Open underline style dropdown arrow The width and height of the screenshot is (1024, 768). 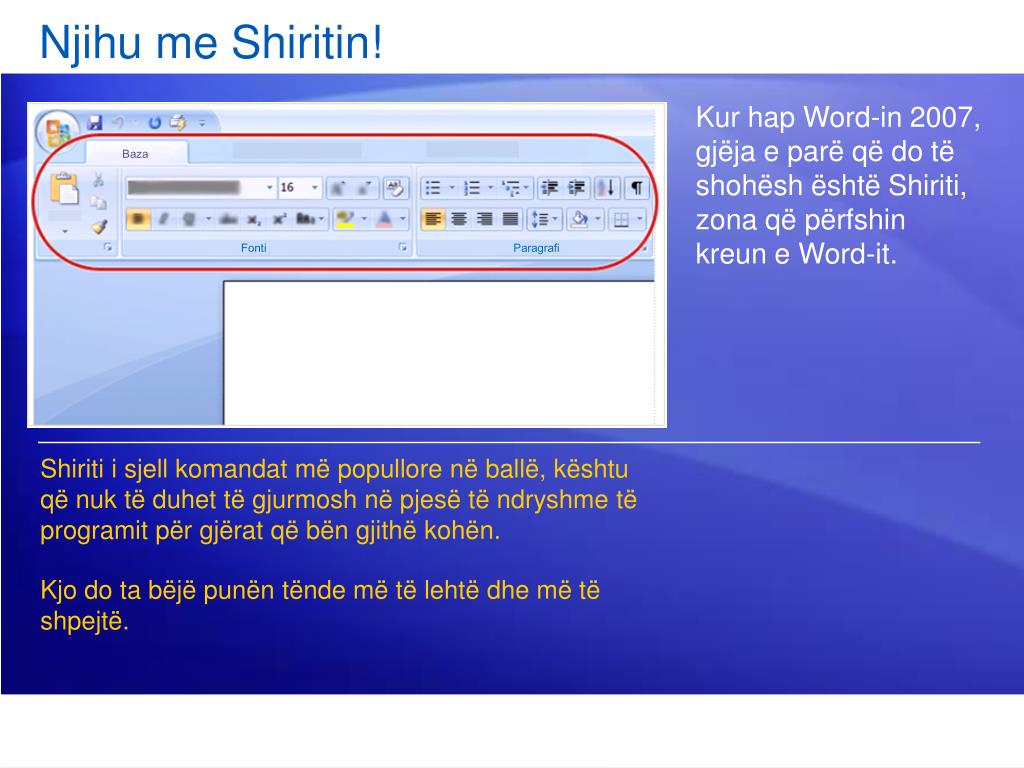(x=208, y=219)
